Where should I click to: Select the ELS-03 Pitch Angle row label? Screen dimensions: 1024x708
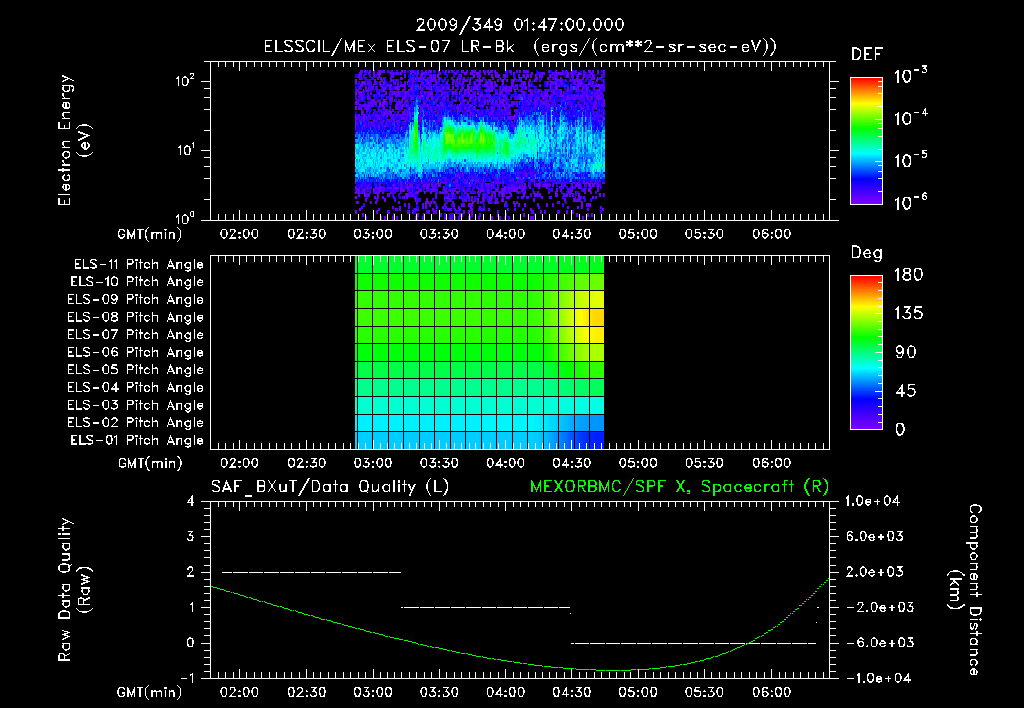click(x=136, y=405)
